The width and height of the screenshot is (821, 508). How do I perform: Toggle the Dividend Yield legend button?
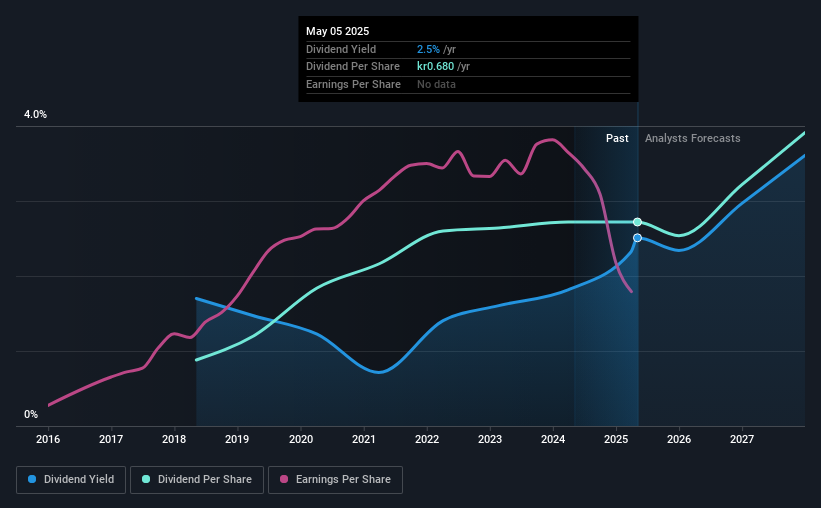pos(71,480)
